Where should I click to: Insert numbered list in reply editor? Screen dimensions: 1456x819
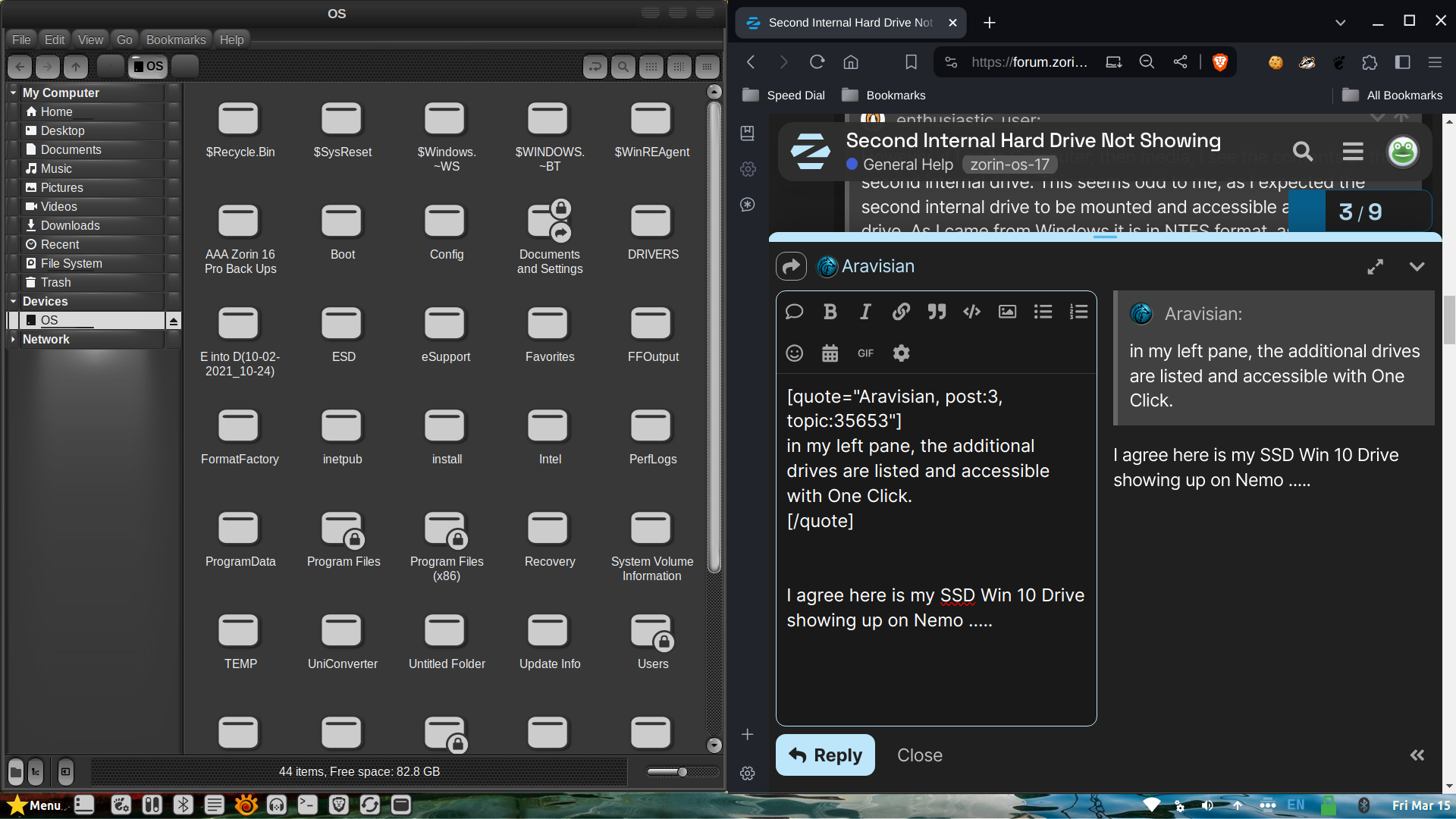1078,312
